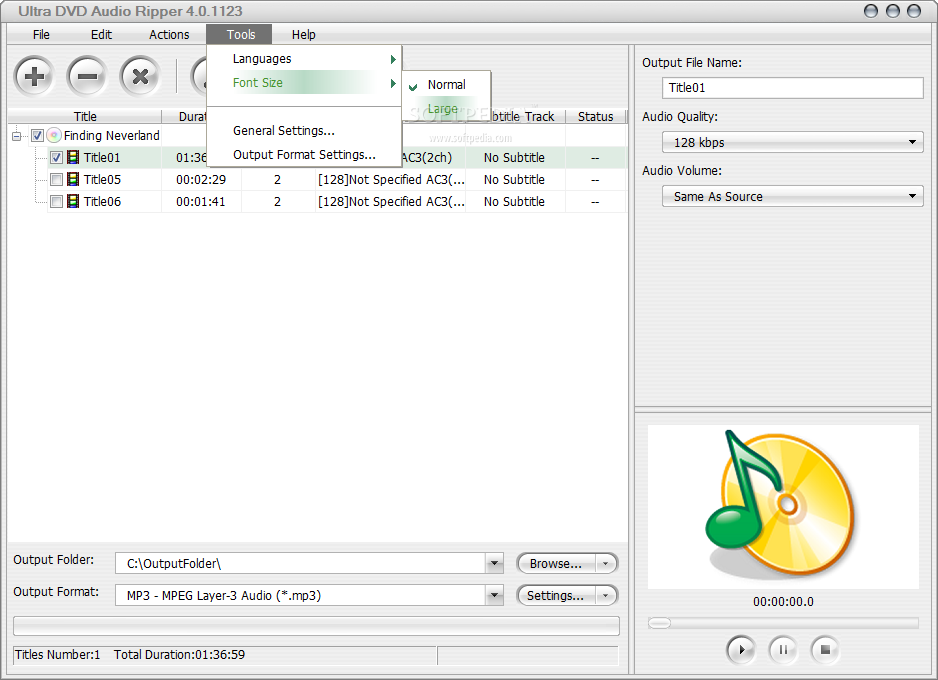Select the Large font size option
Viewport: 938px width, 680px height.
pyautogui.click(x=446, y=109)
